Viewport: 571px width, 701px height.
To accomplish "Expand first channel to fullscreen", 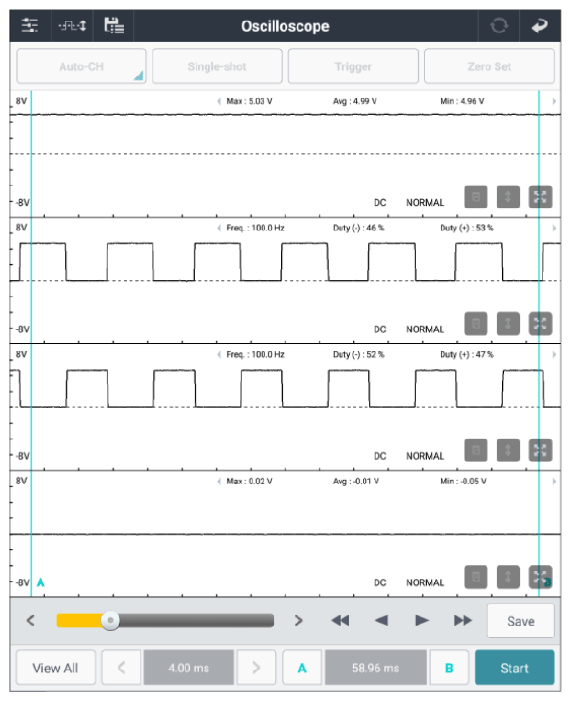I will click(x=540, y=197).
